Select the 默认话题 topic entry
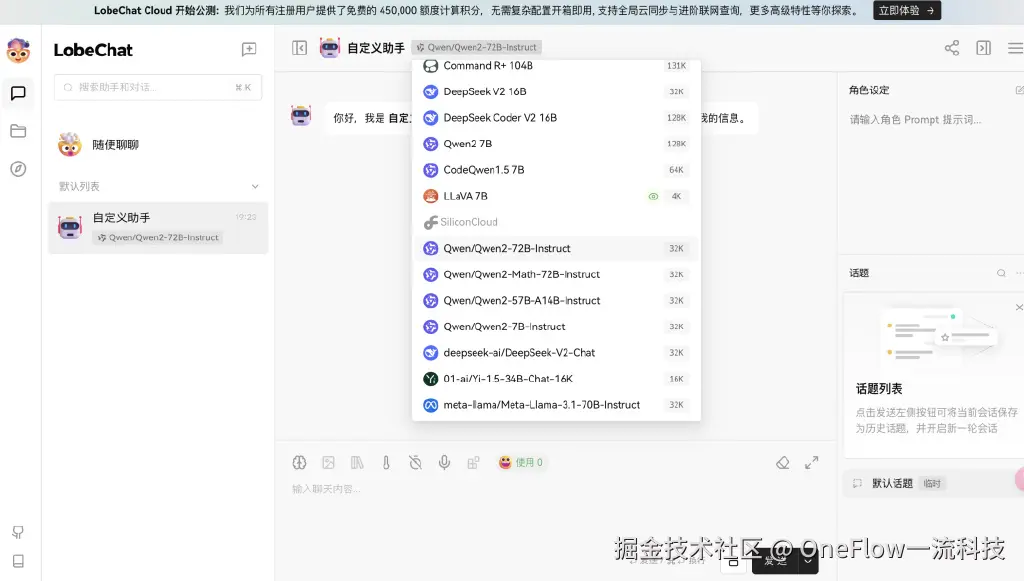 click(x=934, y=483)
